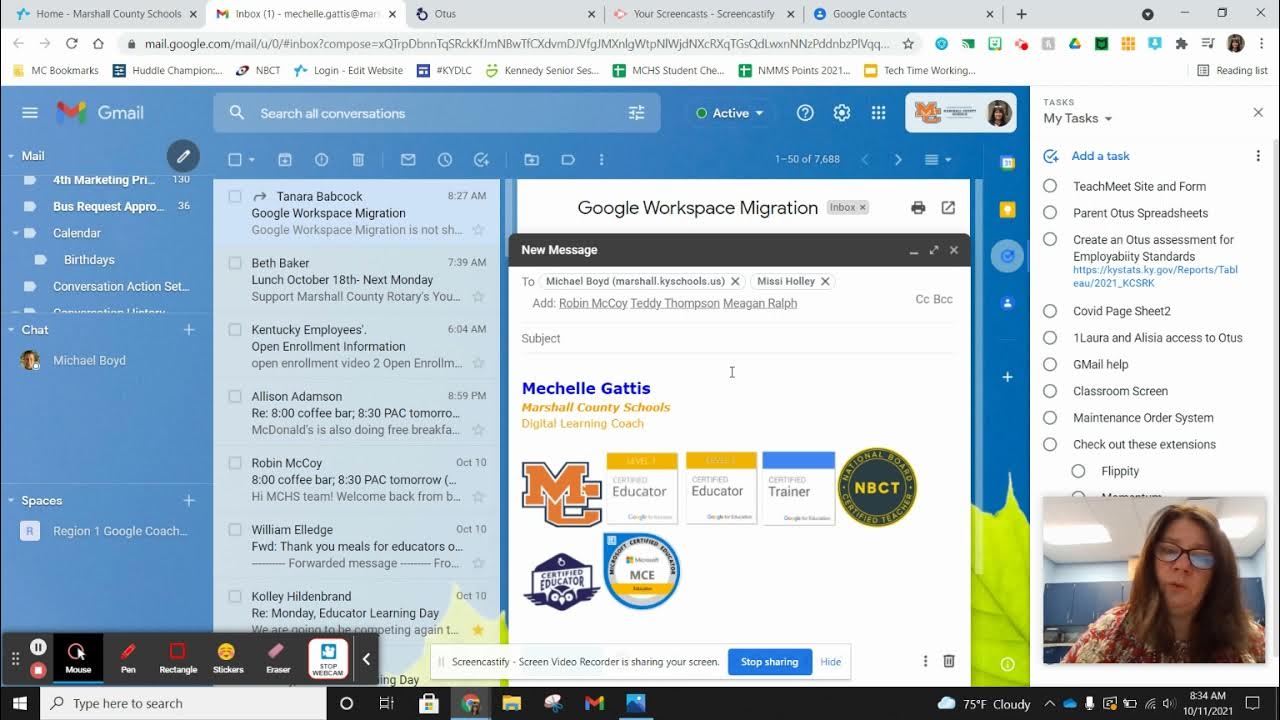1280x720 pixels.
Task: Click the compose pencil icon
Action: point(183,156)
